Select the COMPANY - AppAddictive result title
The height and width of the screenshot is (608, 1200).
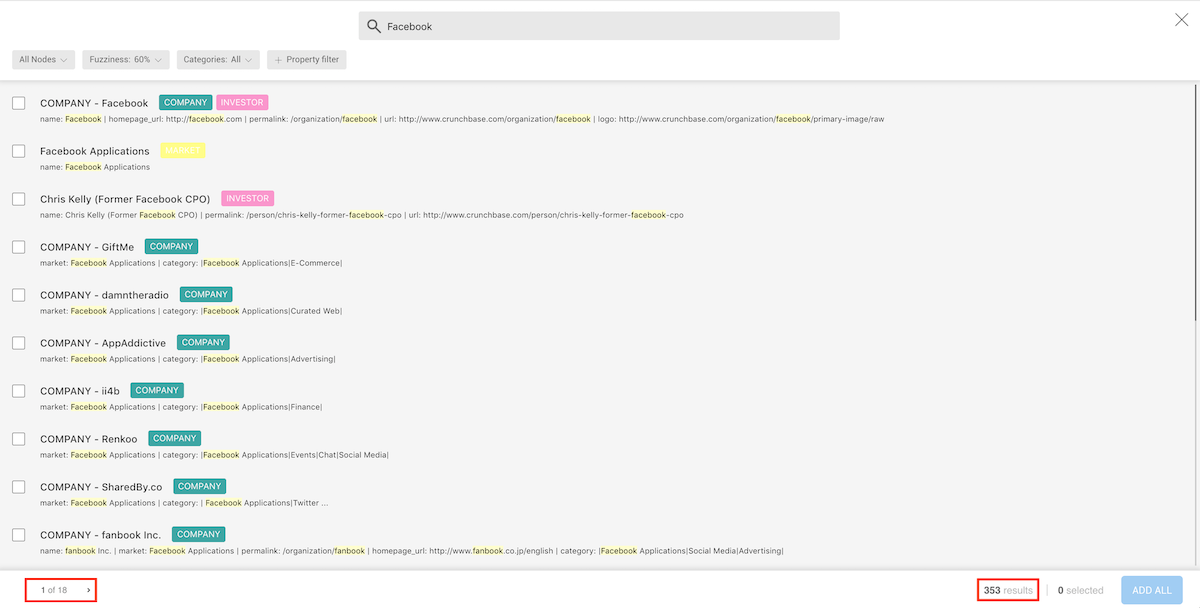pos(103,343)
